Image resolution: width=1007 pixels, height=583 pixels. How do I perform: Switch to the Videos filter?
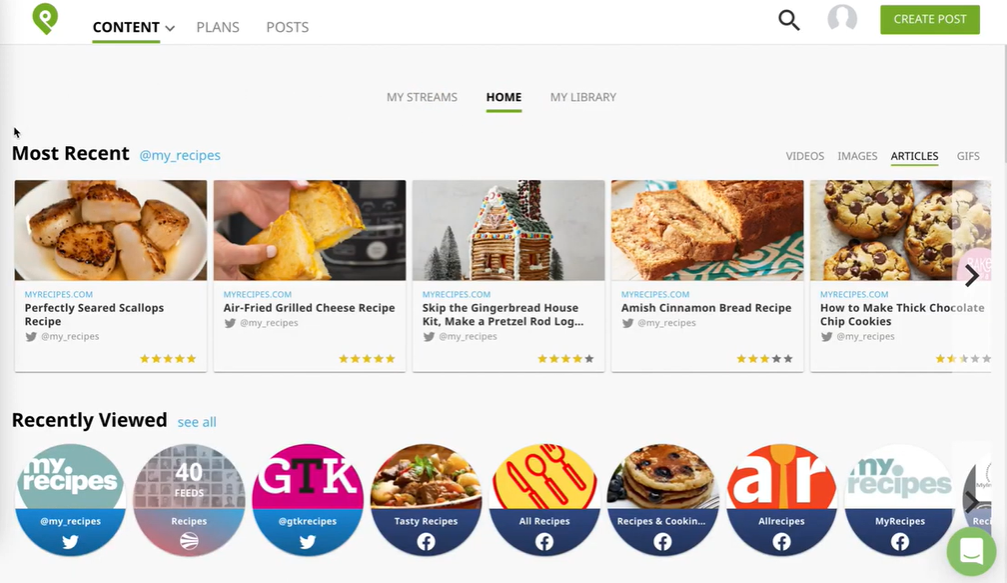(805, 156)
